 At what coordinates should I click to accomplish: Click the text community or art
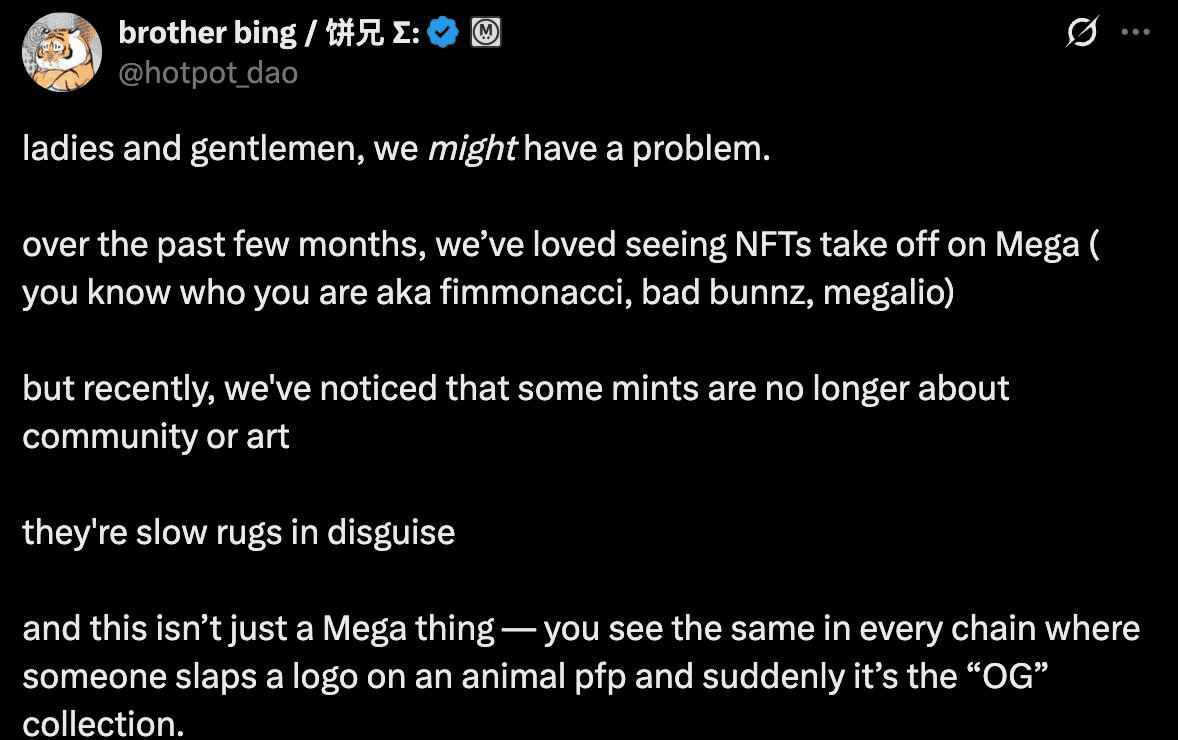(x=156, y=436)
